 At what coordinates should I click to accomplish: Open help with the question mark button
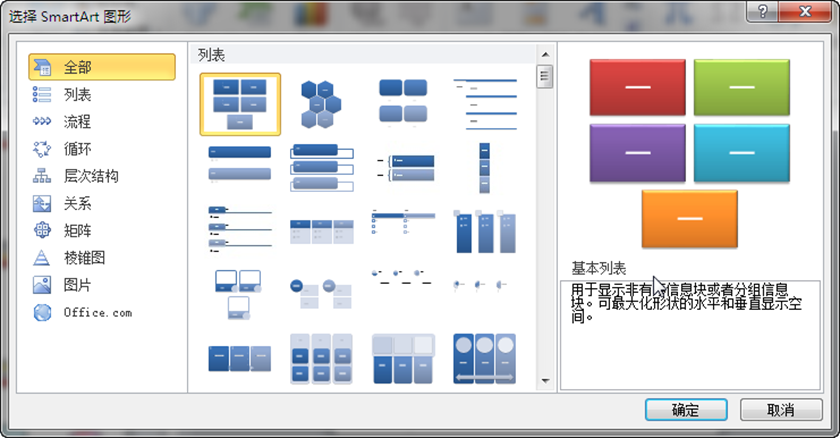pyautogui.click(x=763, y=11)
